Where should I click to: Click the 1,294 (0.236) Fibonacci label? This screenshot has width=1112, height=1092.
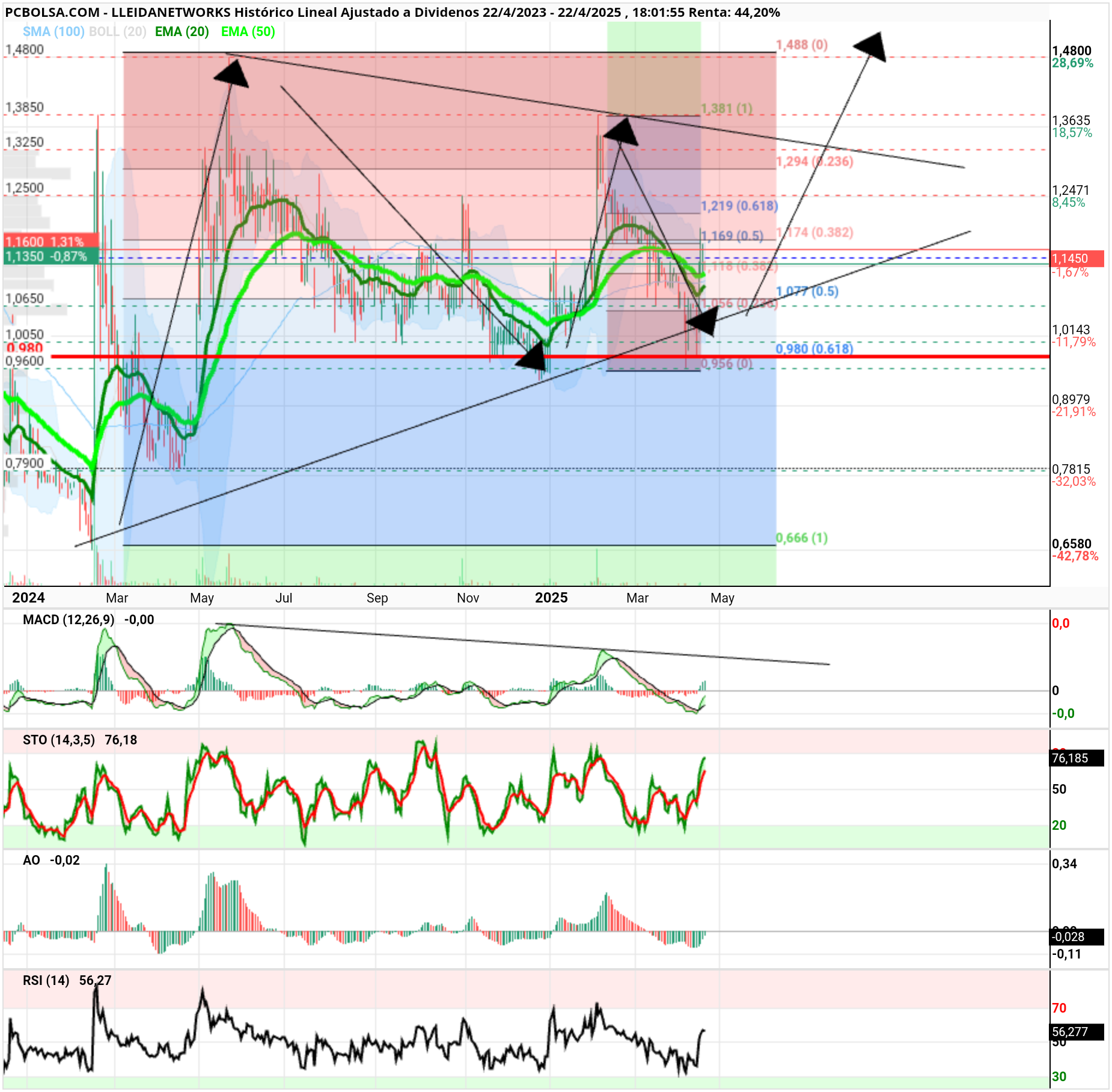pyautogui.click(x=814, y=161)
